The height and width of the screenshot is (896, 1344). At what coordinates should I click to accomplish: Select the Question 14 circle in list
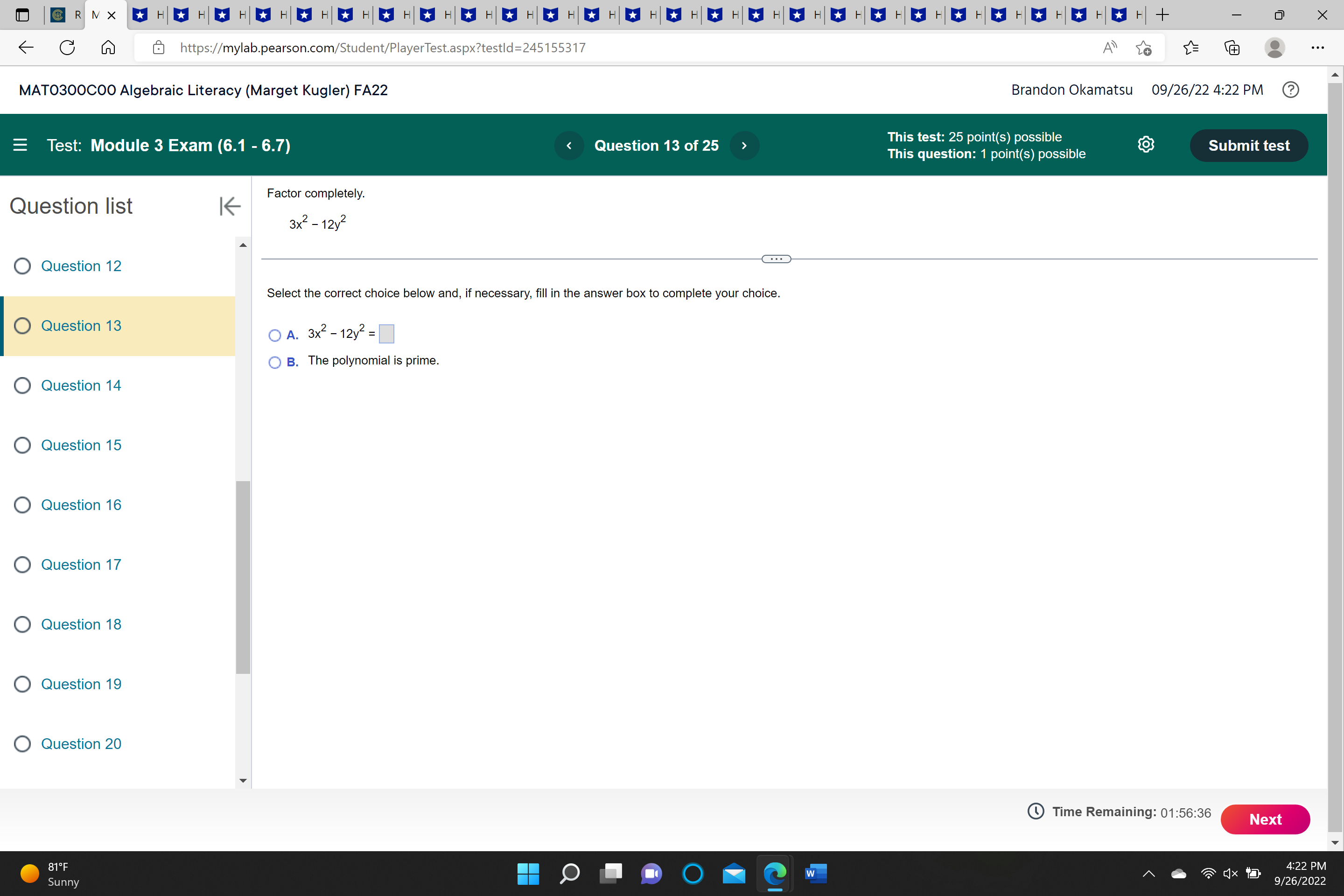[22, 386]
